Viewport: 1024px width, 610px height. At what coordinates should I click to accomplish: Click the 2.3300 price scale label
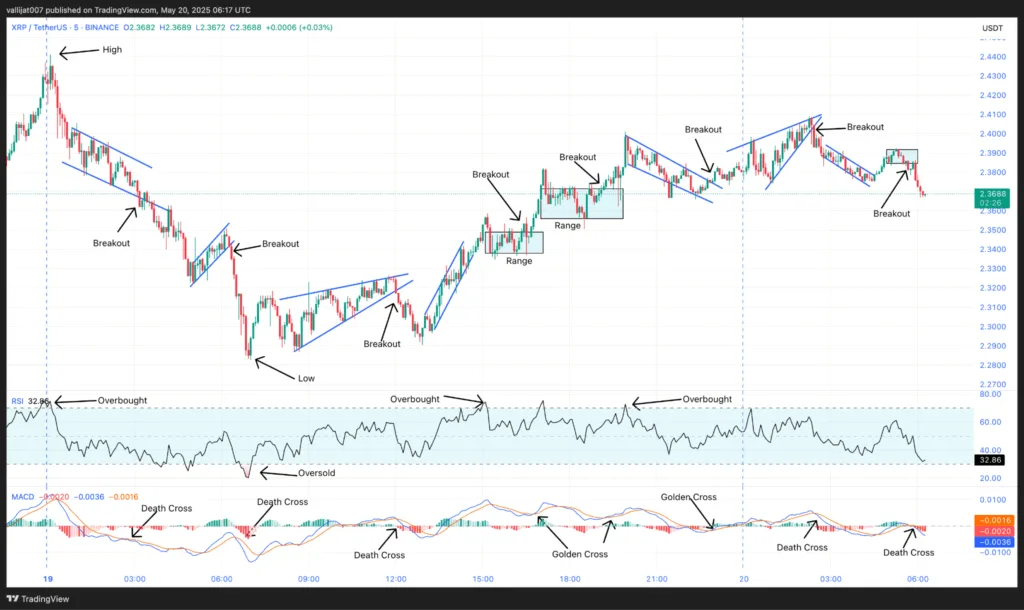993,269
